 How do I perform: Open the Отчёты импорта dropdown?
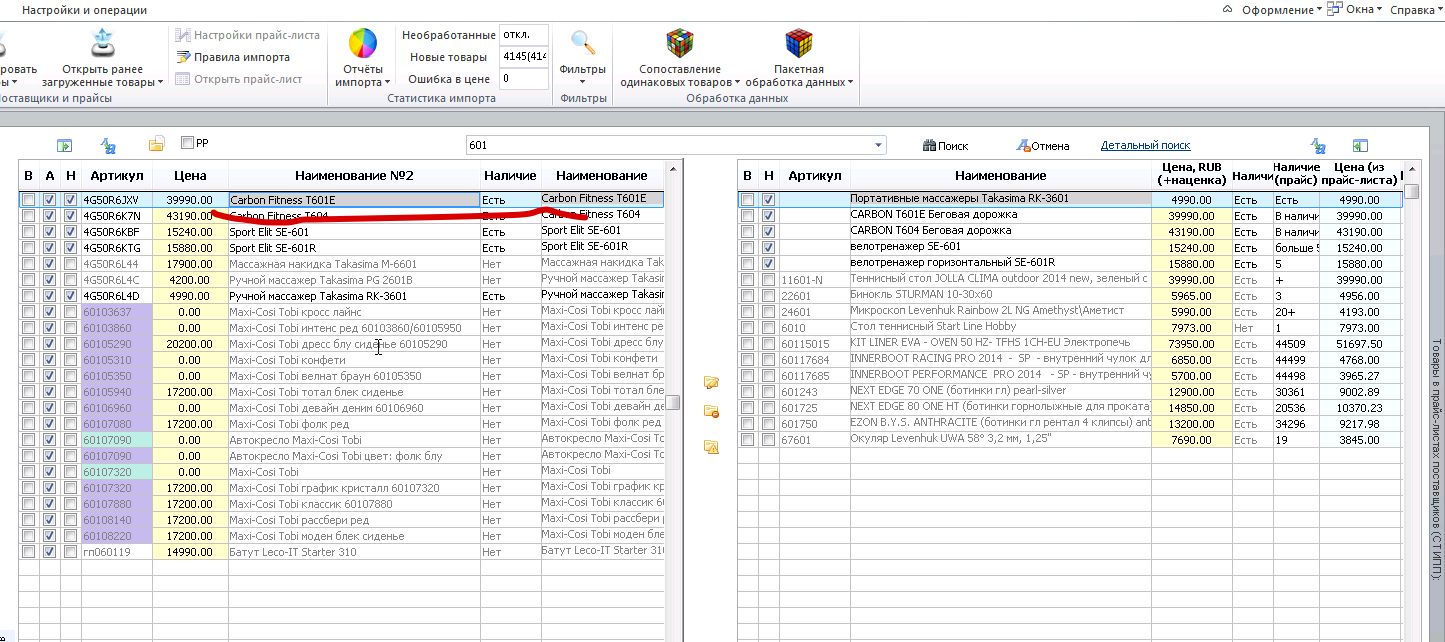[363, 76]
